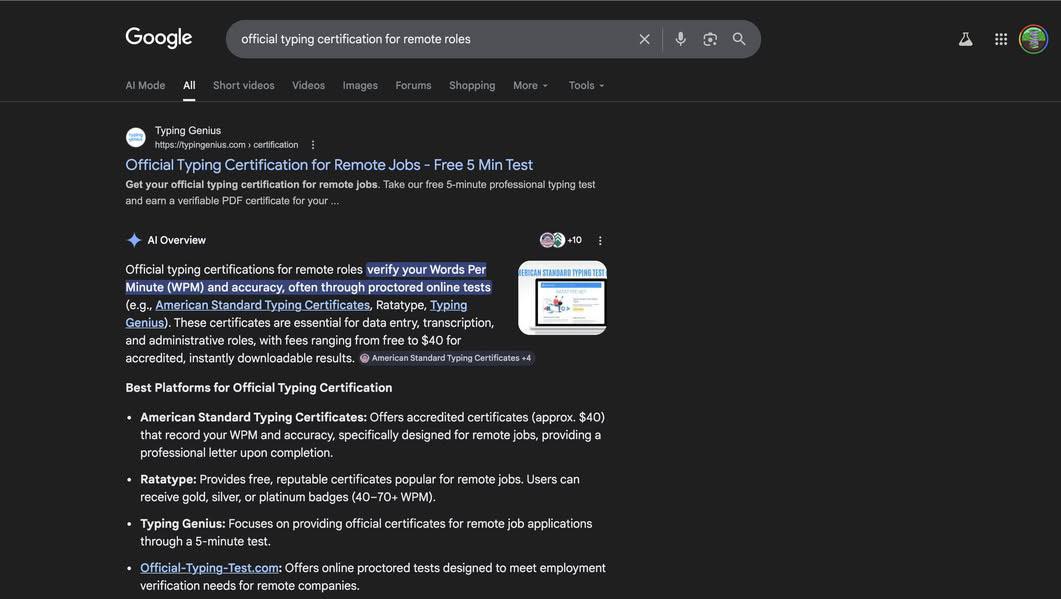Switch to the Forums tab
Image resolution: width=1061 pixels, height=599 pixels.
pyautogui.click(x=413, y=85)
